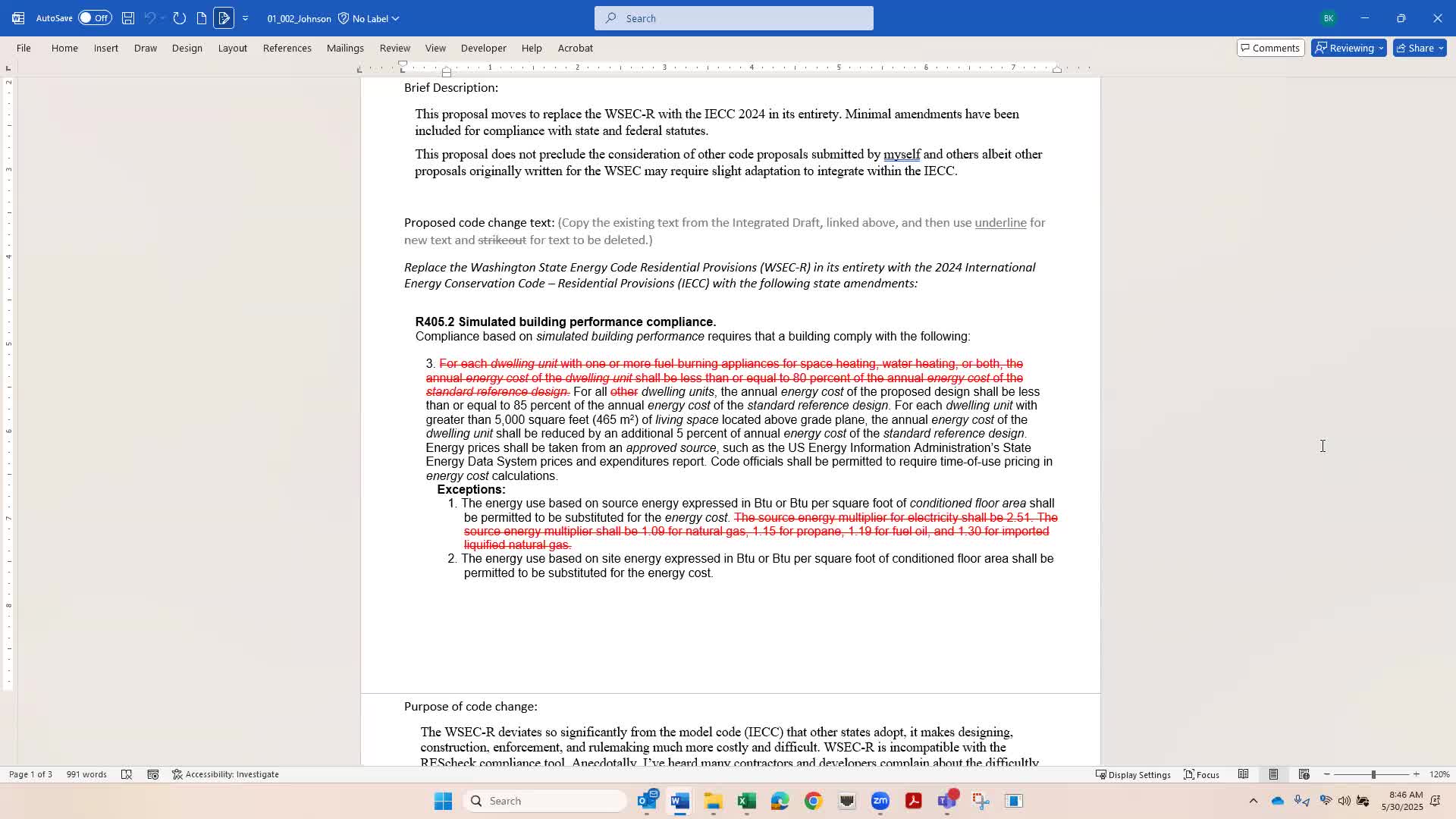Open the Developer tab
Image resolution: width=1456 pixels, height=819 pixels.
pos(484,48)
